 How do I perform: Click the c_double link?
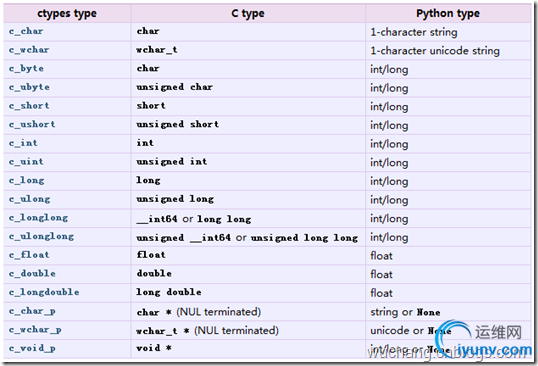point(32,273)
